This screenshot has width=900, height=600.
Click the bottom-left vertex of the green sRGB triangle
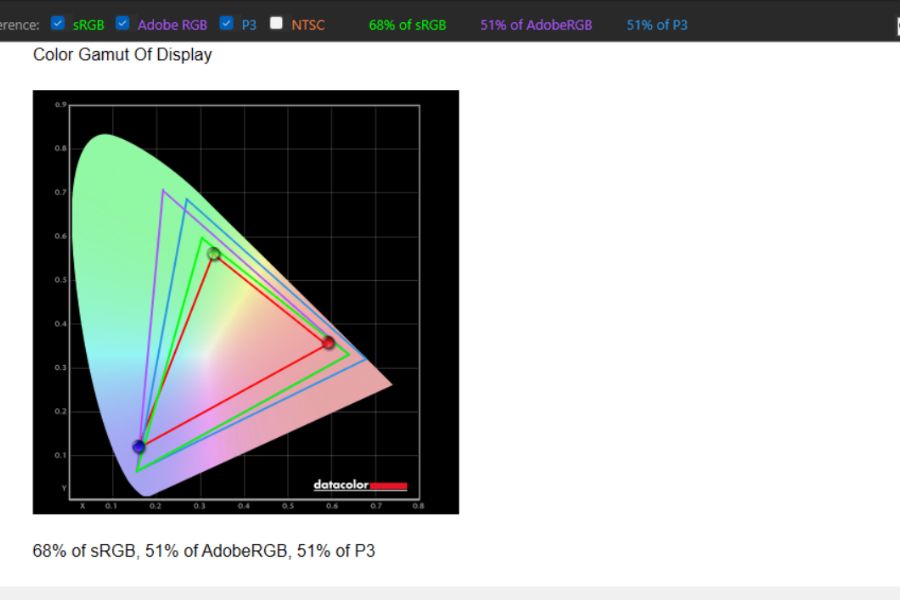coord(138,469)
